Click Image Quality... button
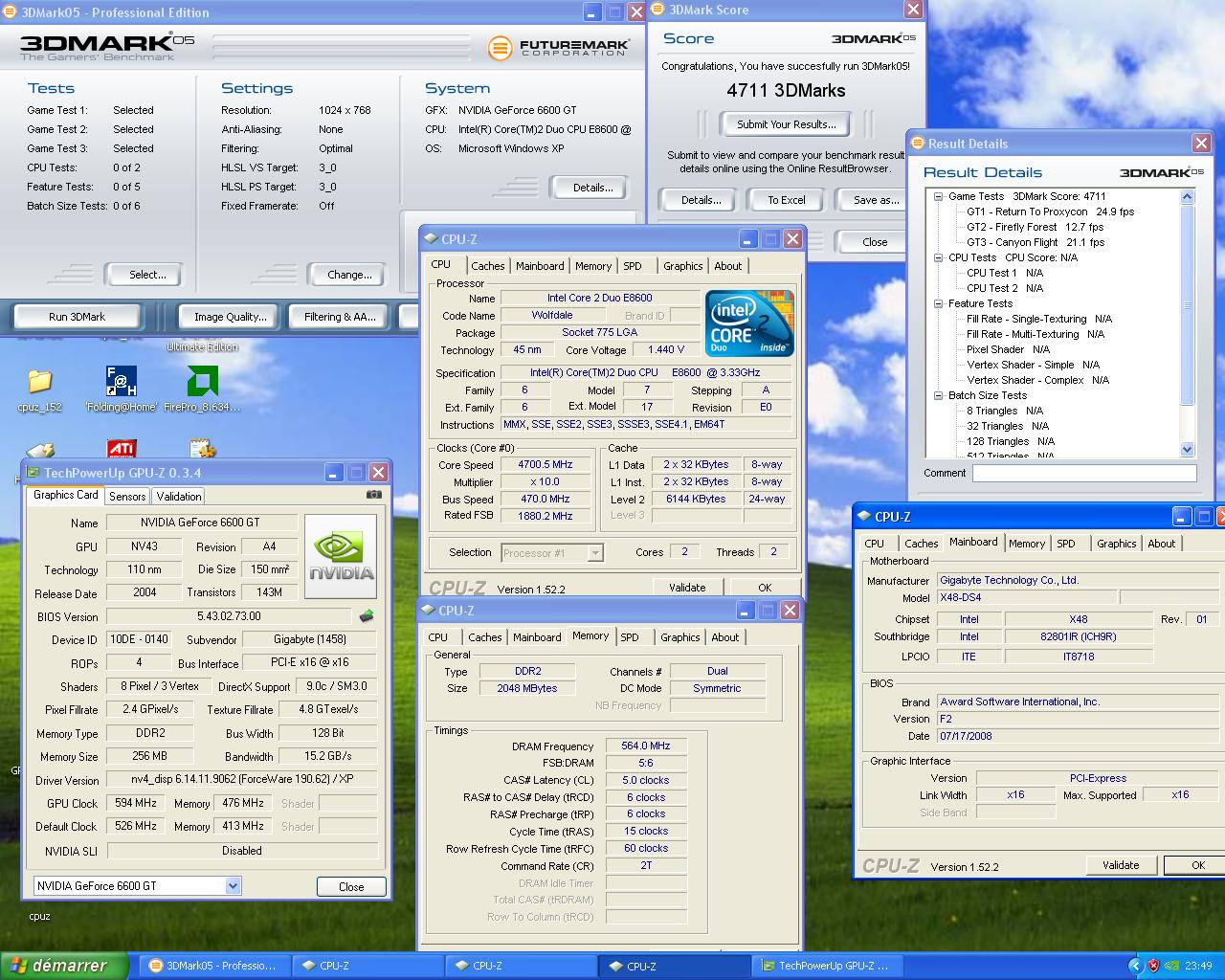The height and width of the screenshot is (980, 1225). point(231,317)
